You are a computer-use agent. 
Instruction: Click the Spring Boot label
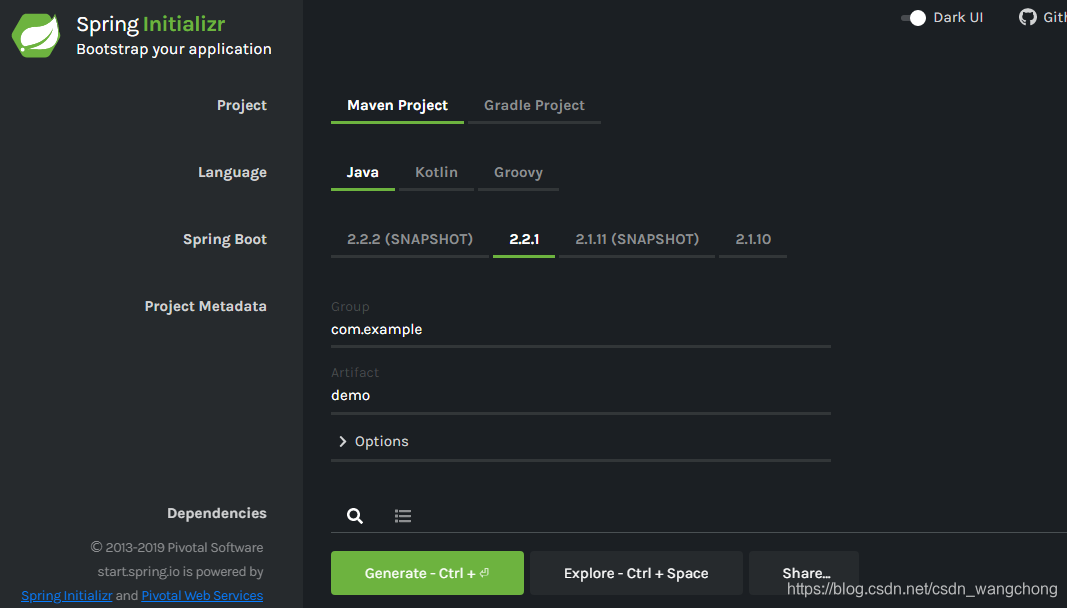tap(225, 240)
